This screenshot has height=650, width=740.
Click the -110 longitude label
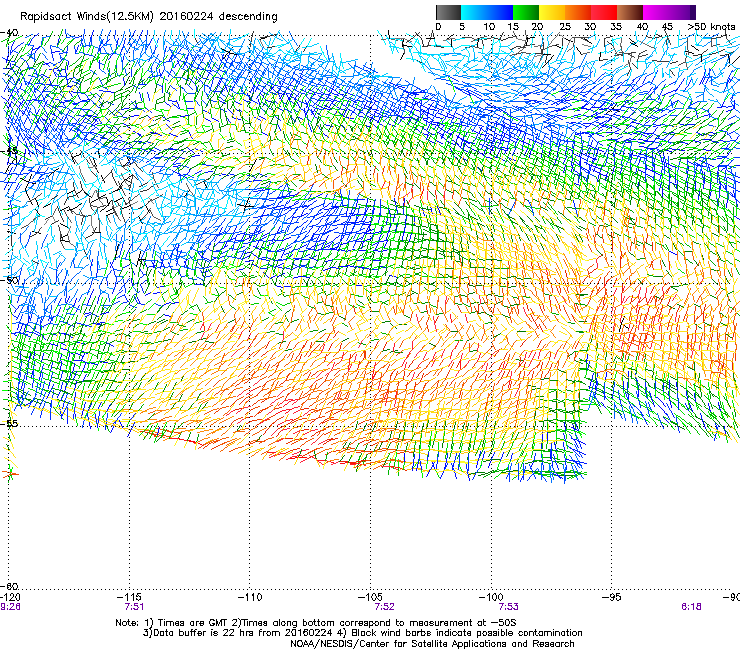coord(249,597)
